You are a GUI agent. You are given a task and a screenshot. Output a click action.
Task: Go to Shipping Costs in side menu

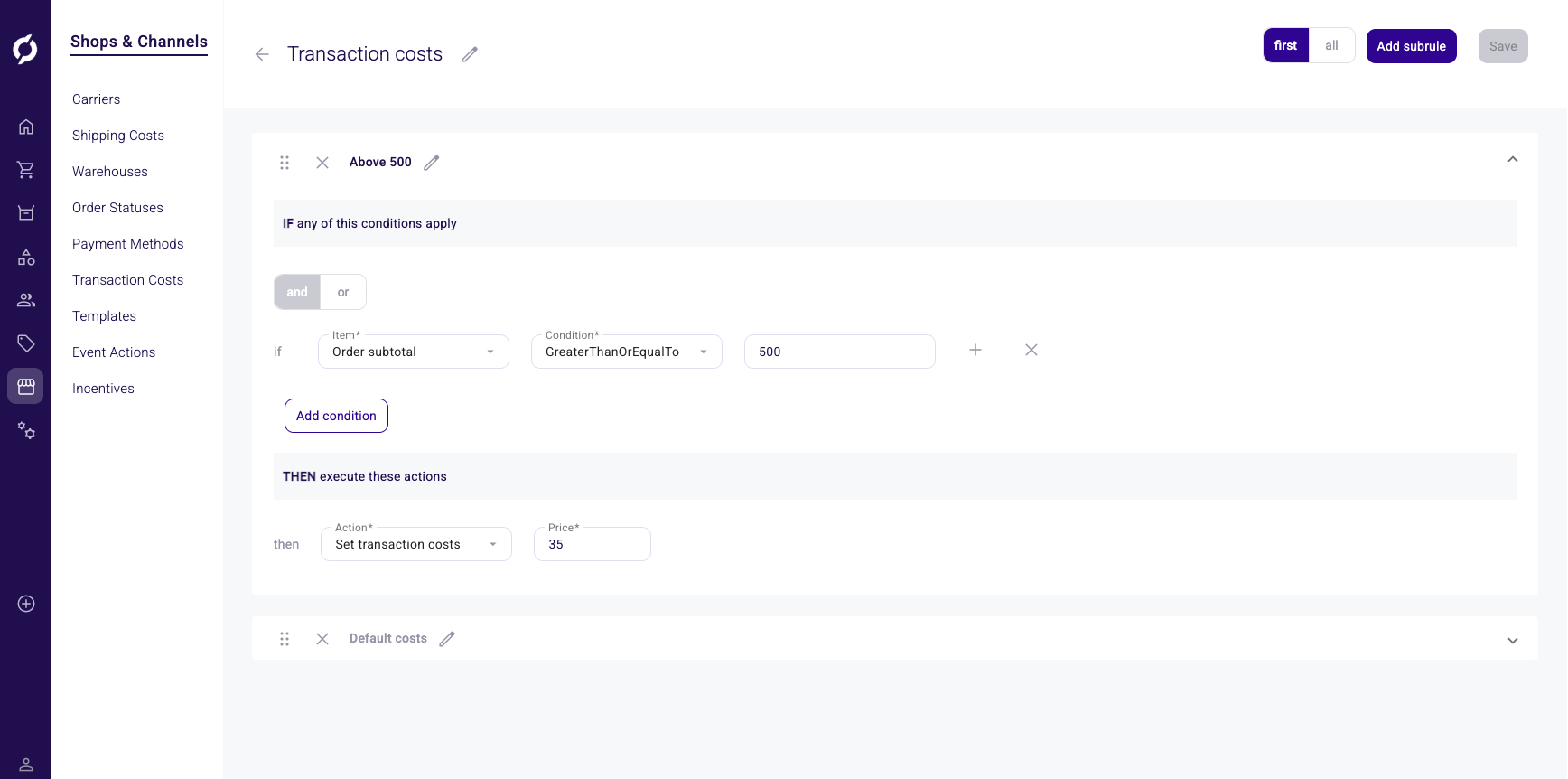[118, 136]
